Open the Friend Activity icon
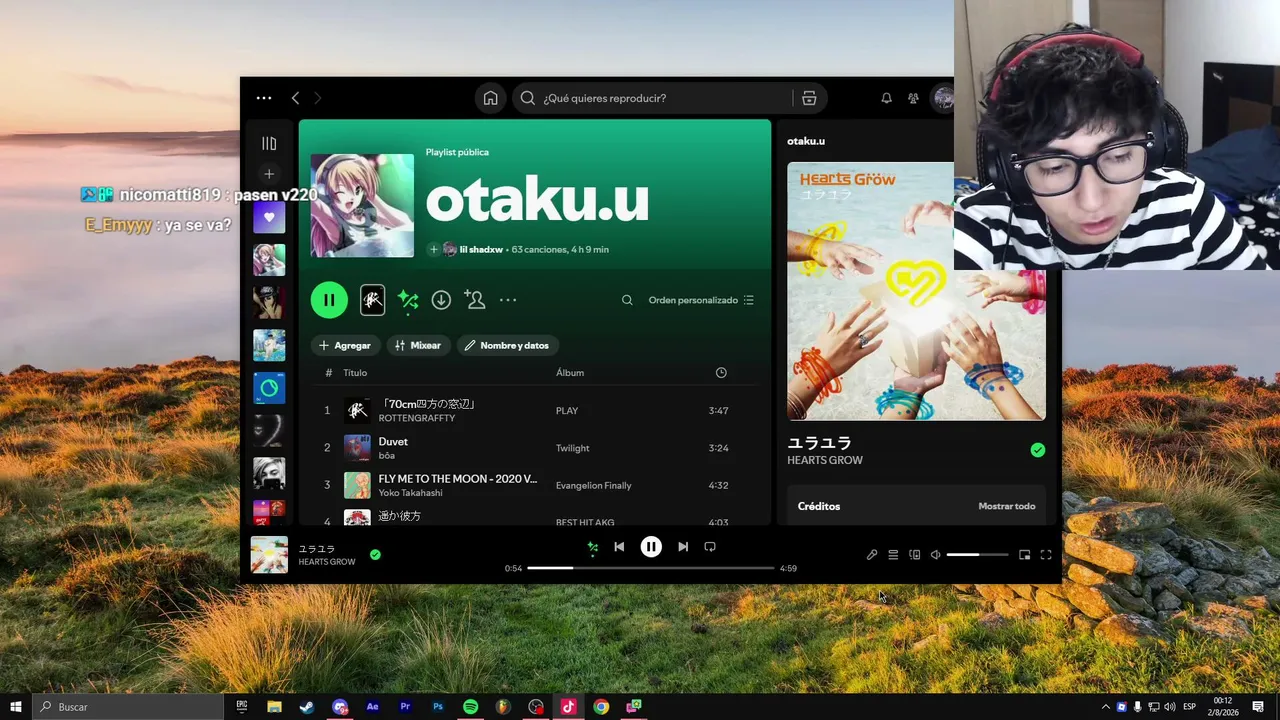This screenshot has width=1280, height=720. pyautogui.click(x=913, y=98)
